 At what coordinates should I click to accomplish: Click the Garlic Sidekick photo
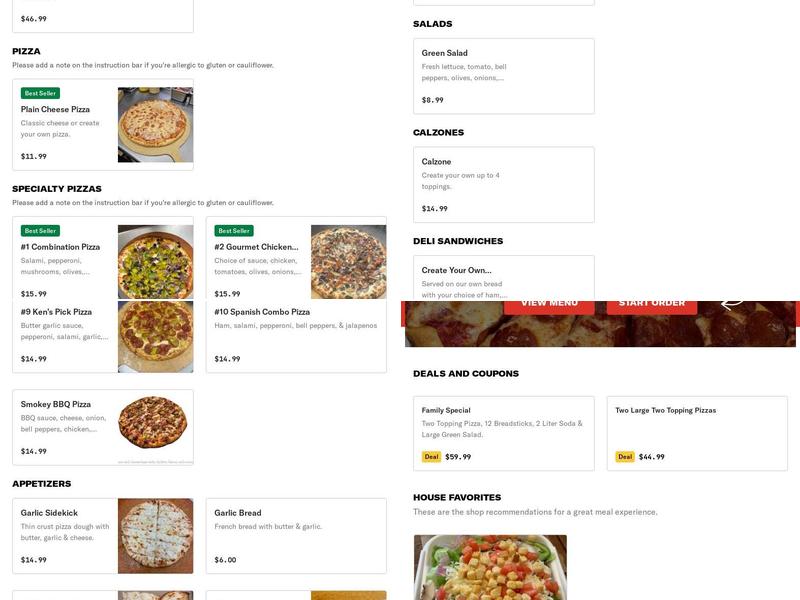click(x=155, y=536)
